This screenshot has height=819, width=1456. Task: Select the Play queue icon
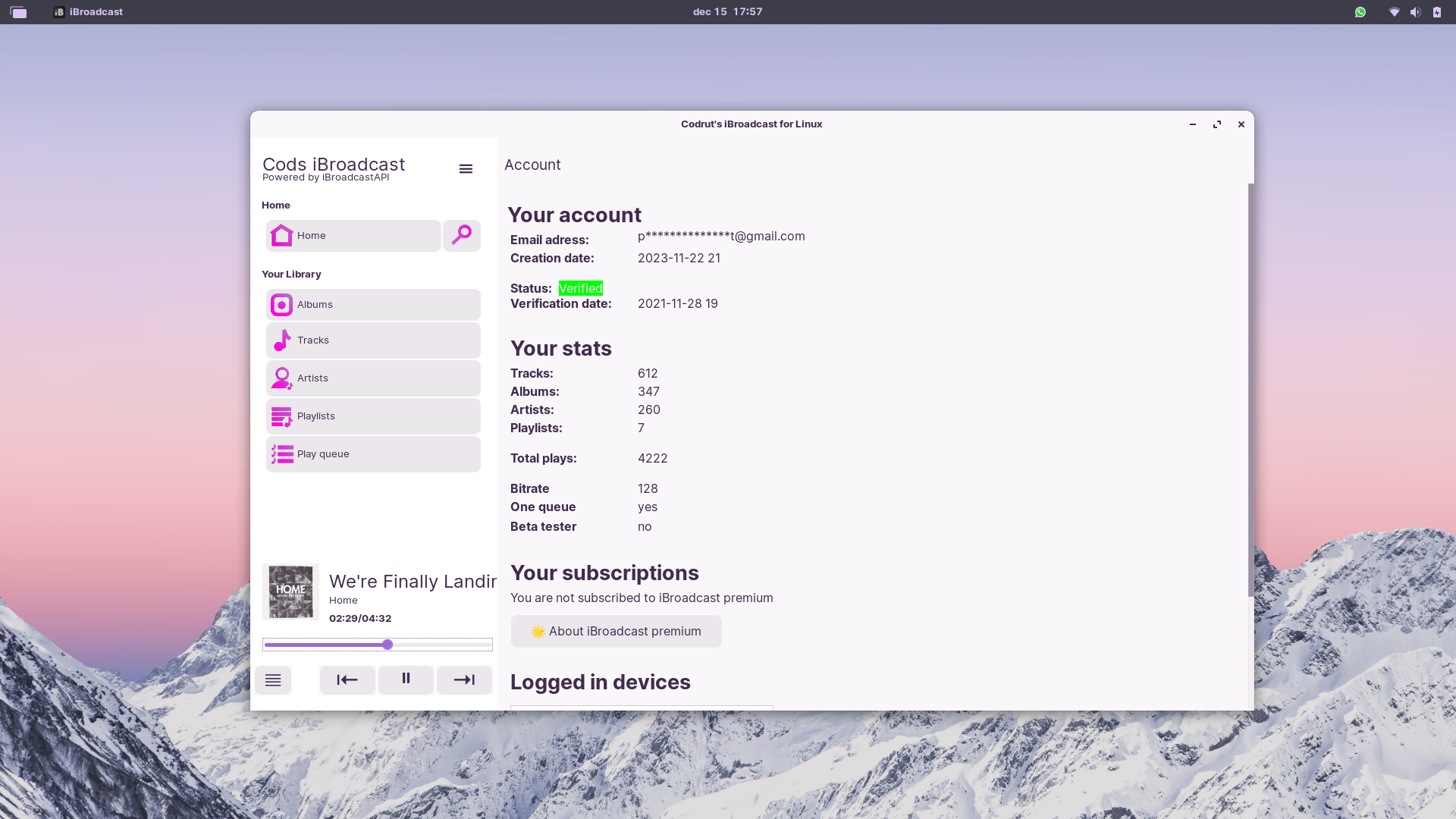(281, 454)
